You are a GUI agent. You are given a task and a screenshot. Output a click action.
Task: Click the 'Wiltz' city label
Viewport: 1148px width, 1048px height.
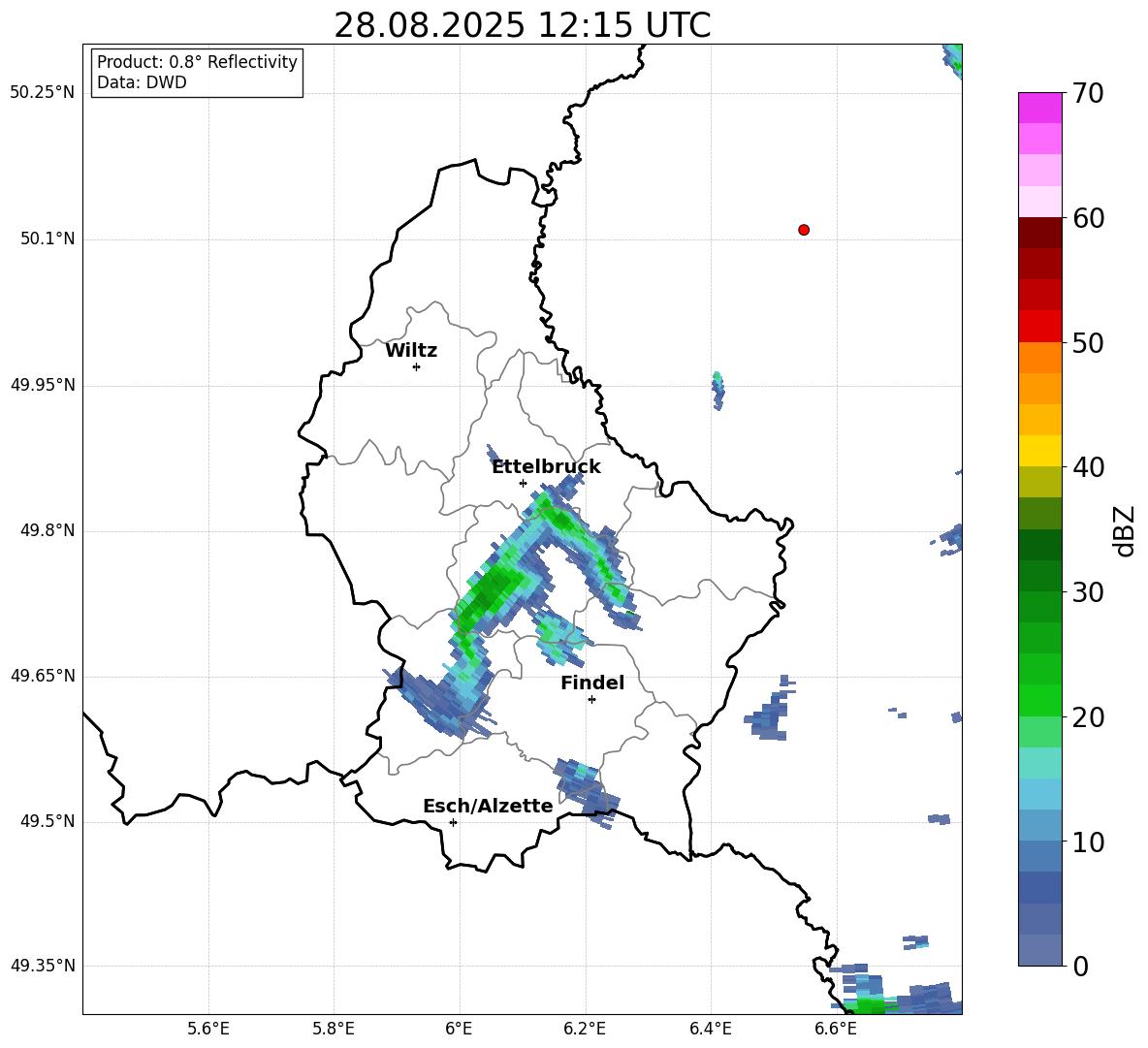pyautogui.click(x=411, y=351)
